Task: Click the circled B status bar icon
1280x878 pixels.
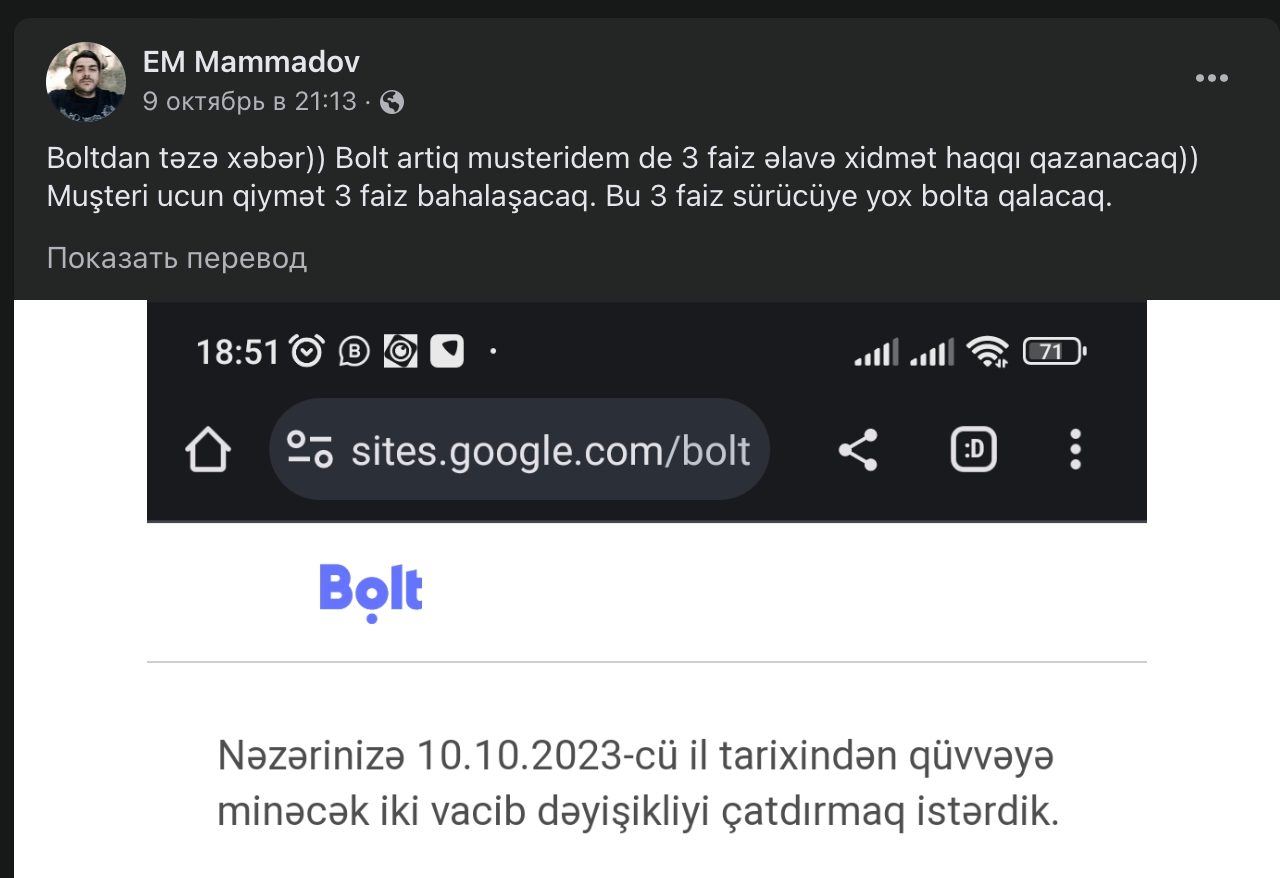Action: pos(354,351)
